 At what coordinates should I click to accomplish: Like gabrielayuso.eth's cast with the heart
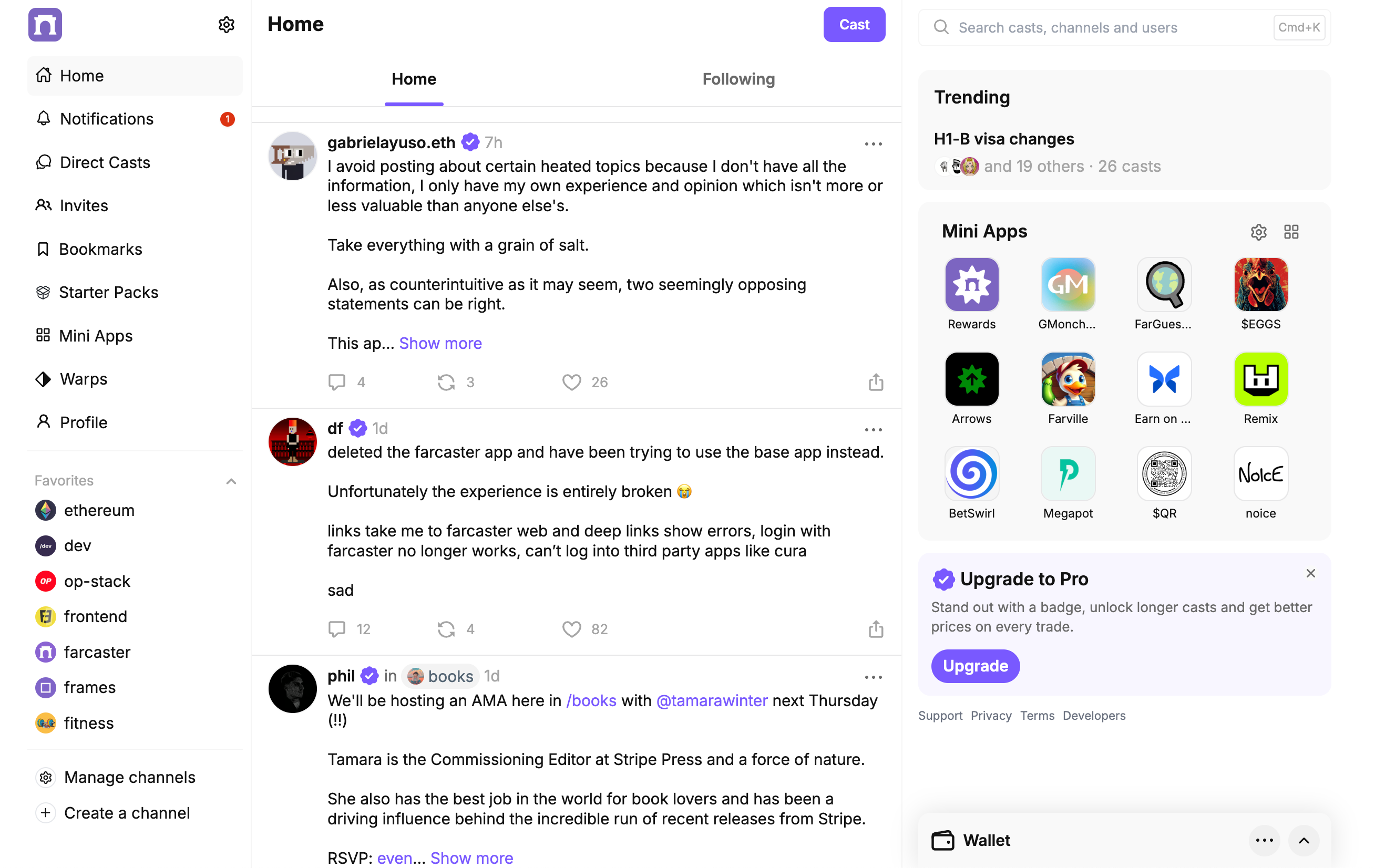571,382
